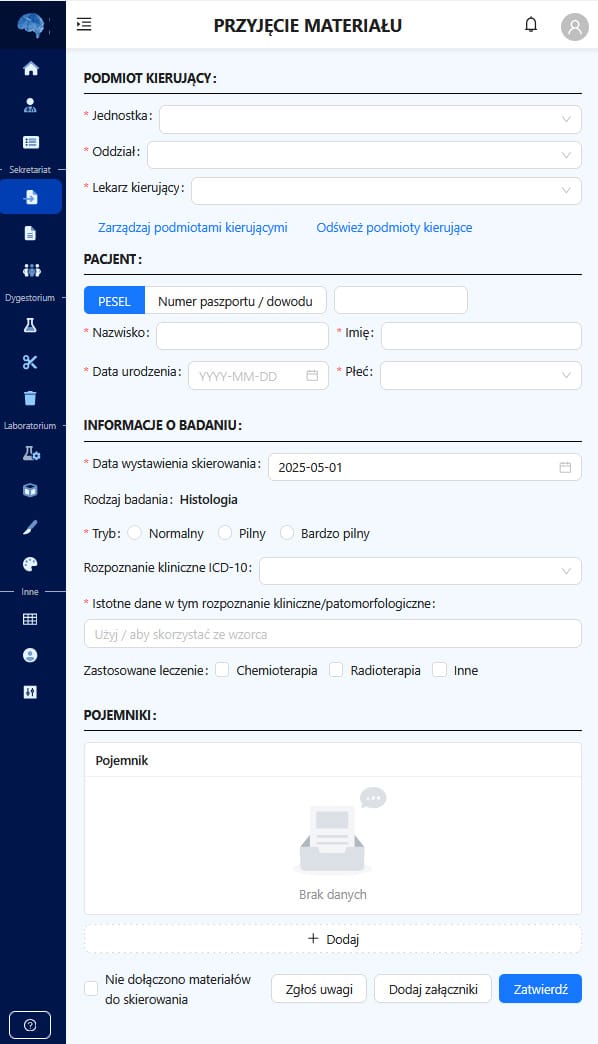
Task: Open the home page icon
Action: pyautogui.click(x=31, y=69)
